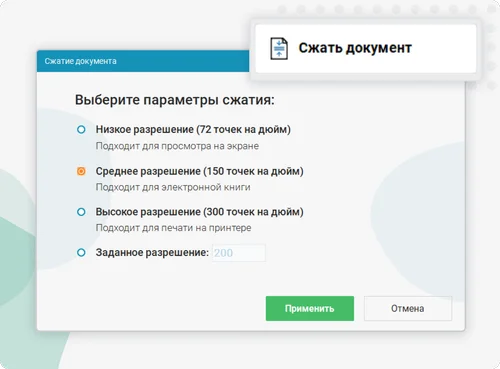Click the compress document icon
This screenshot has width=500, height=369.
(279, 49)
